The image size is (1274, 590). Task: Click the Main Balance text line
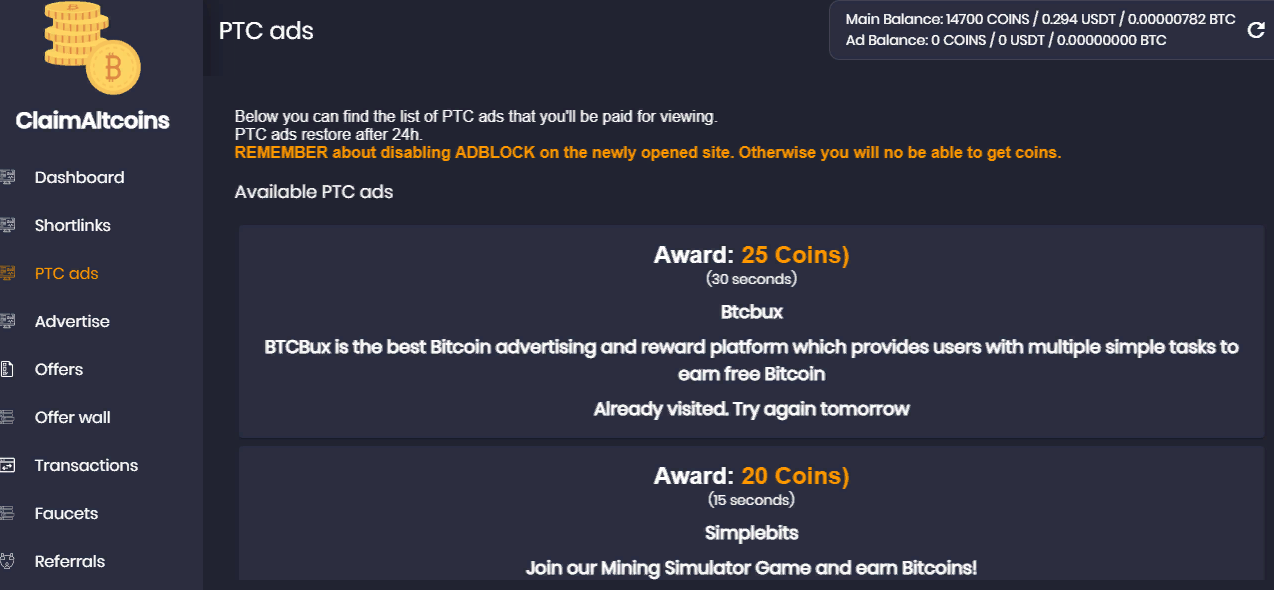1040,20
